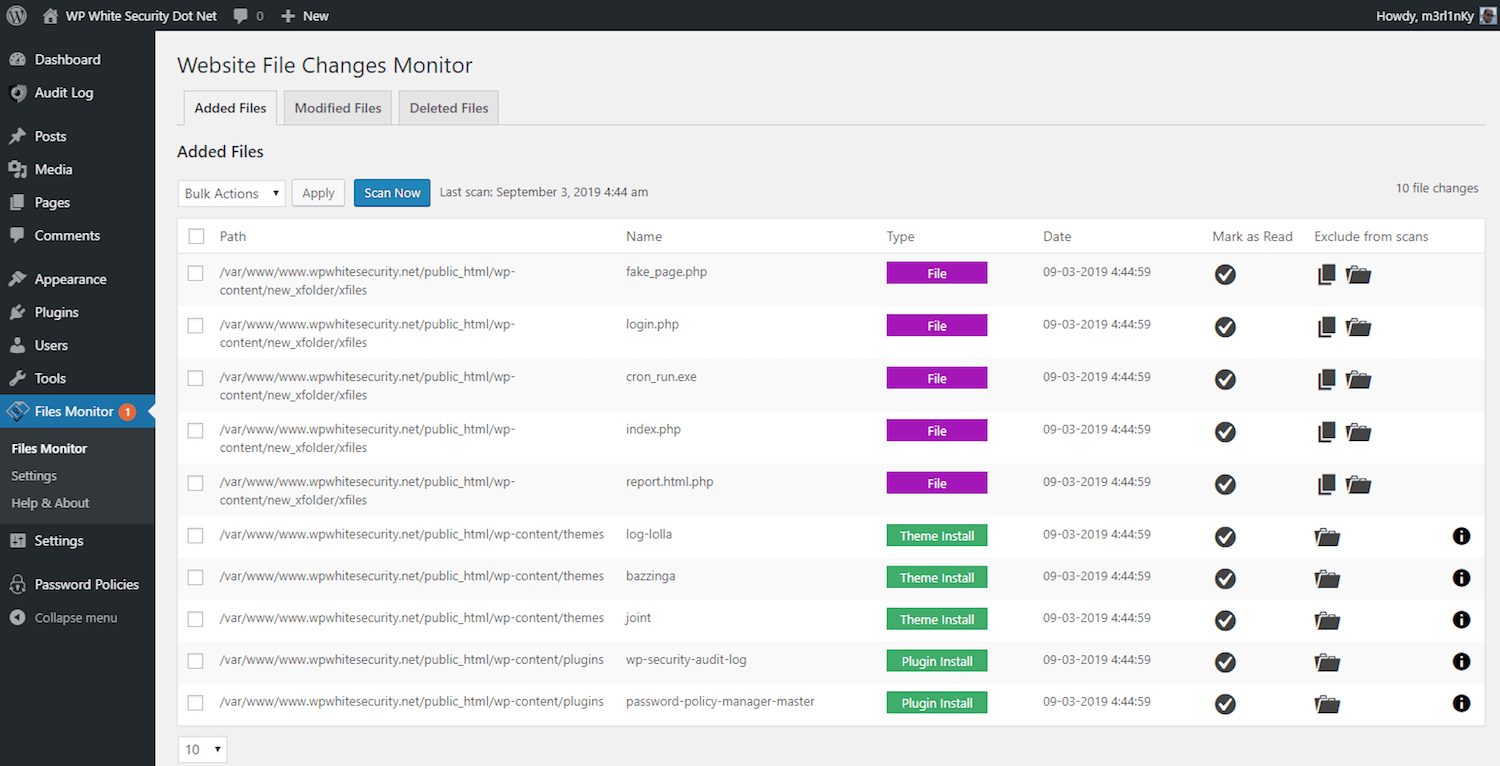1500x766 pixels.
Task: Open the info icon for log-lolla theme install
Action: click(x=1461, y=536)
